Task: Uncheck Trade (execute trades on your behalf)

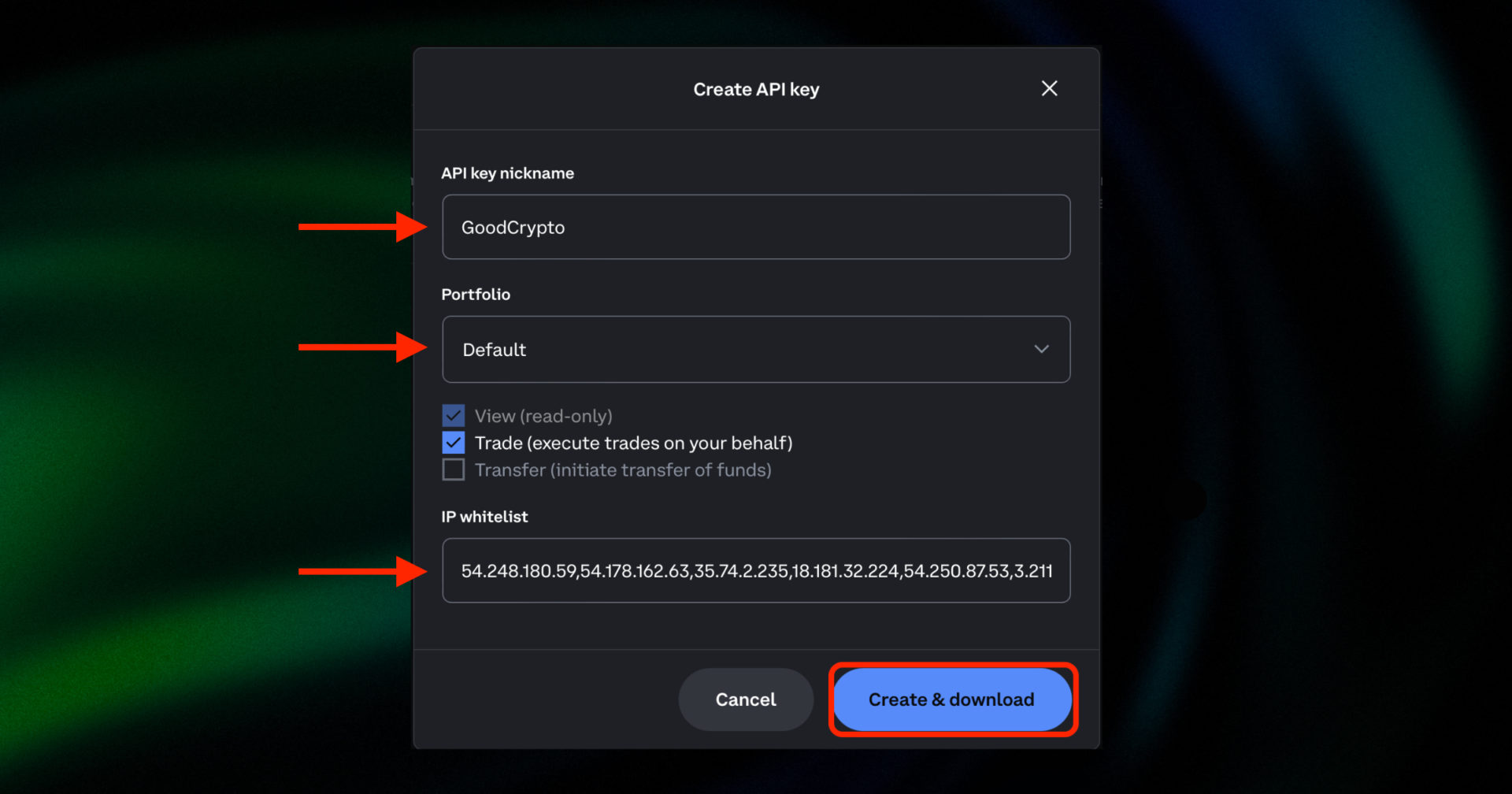Action: tap(453, 443)
